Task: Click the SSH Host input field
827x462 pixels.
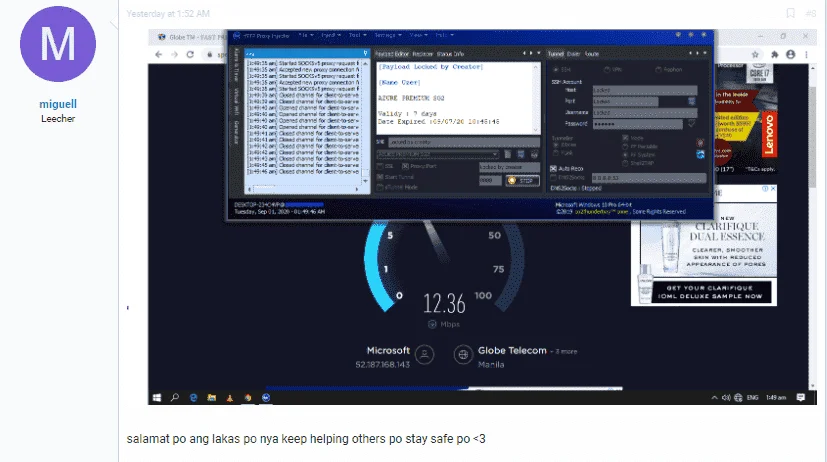Action: 645,90
